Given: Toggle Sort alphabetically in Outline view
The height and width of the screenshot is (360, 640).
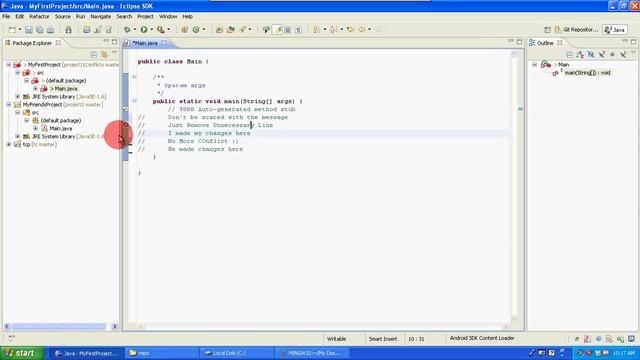Looking at the screenshot, I should tap(580, 55).
